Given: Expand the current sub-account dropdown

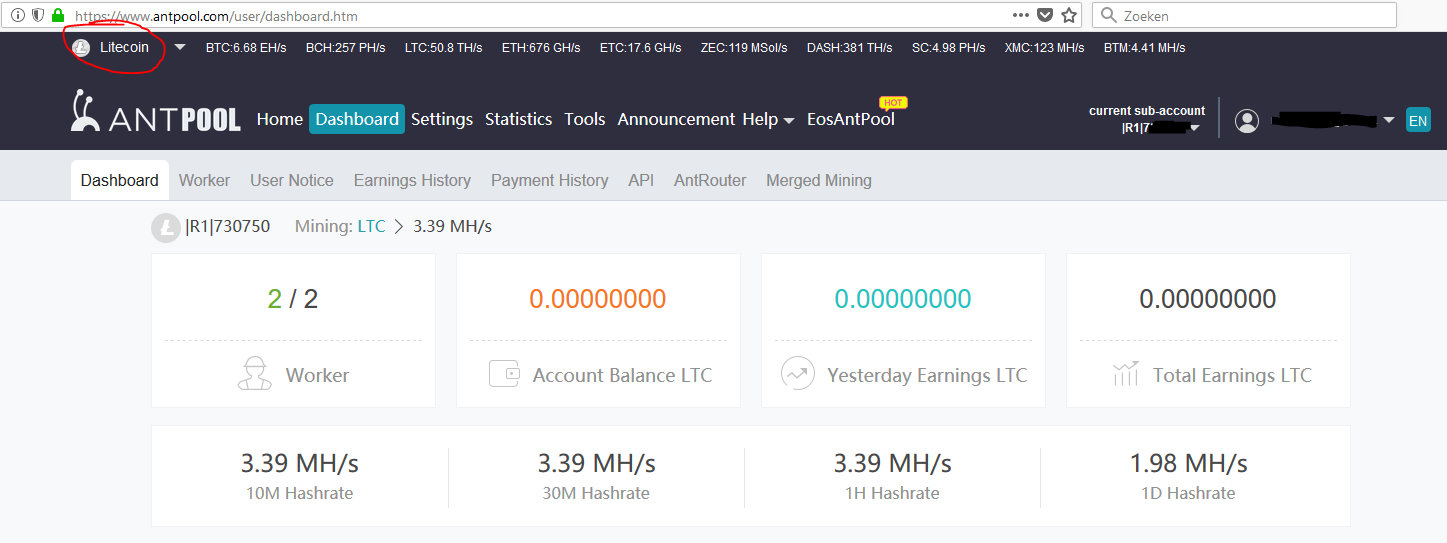Looking at the screenshot, I should coord(1194,128).
